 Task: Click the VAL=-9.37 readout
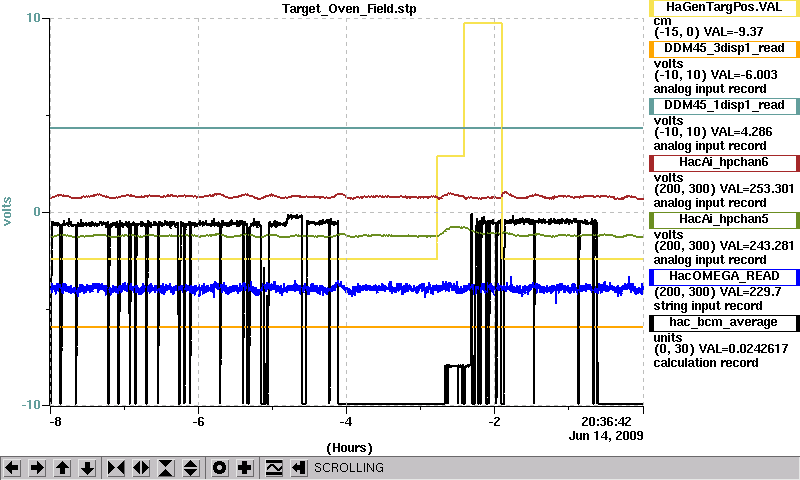pyautogui.click(x=733, y=32)
